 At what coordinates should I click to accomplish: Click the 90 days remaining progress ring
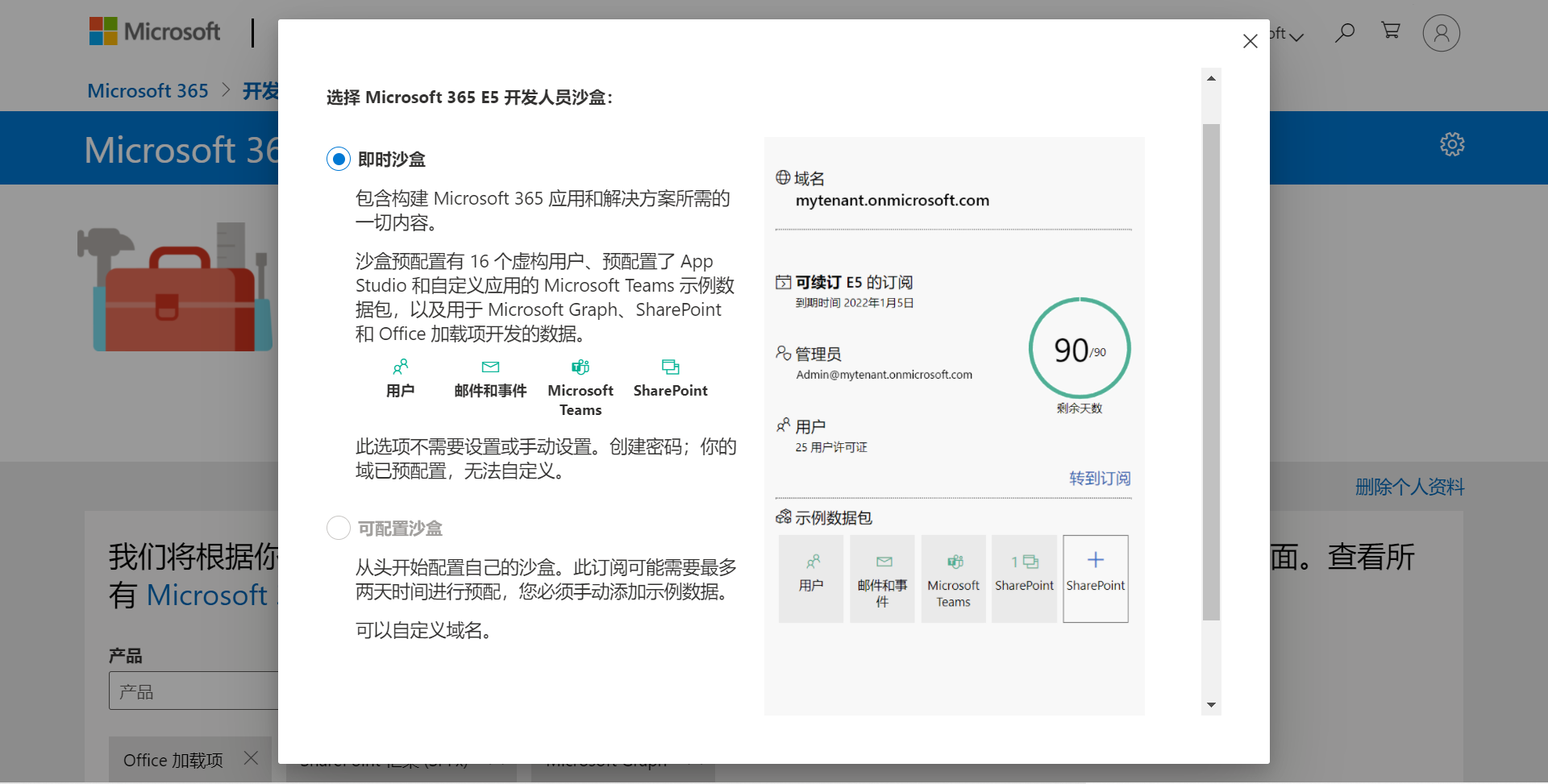click(x=1080, y=348)
